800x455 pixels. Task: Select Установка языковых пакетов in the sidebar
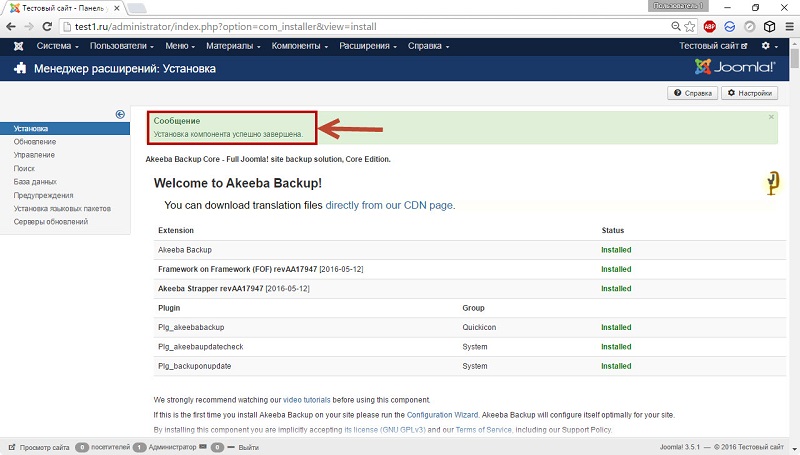click(x=62, y=209)
